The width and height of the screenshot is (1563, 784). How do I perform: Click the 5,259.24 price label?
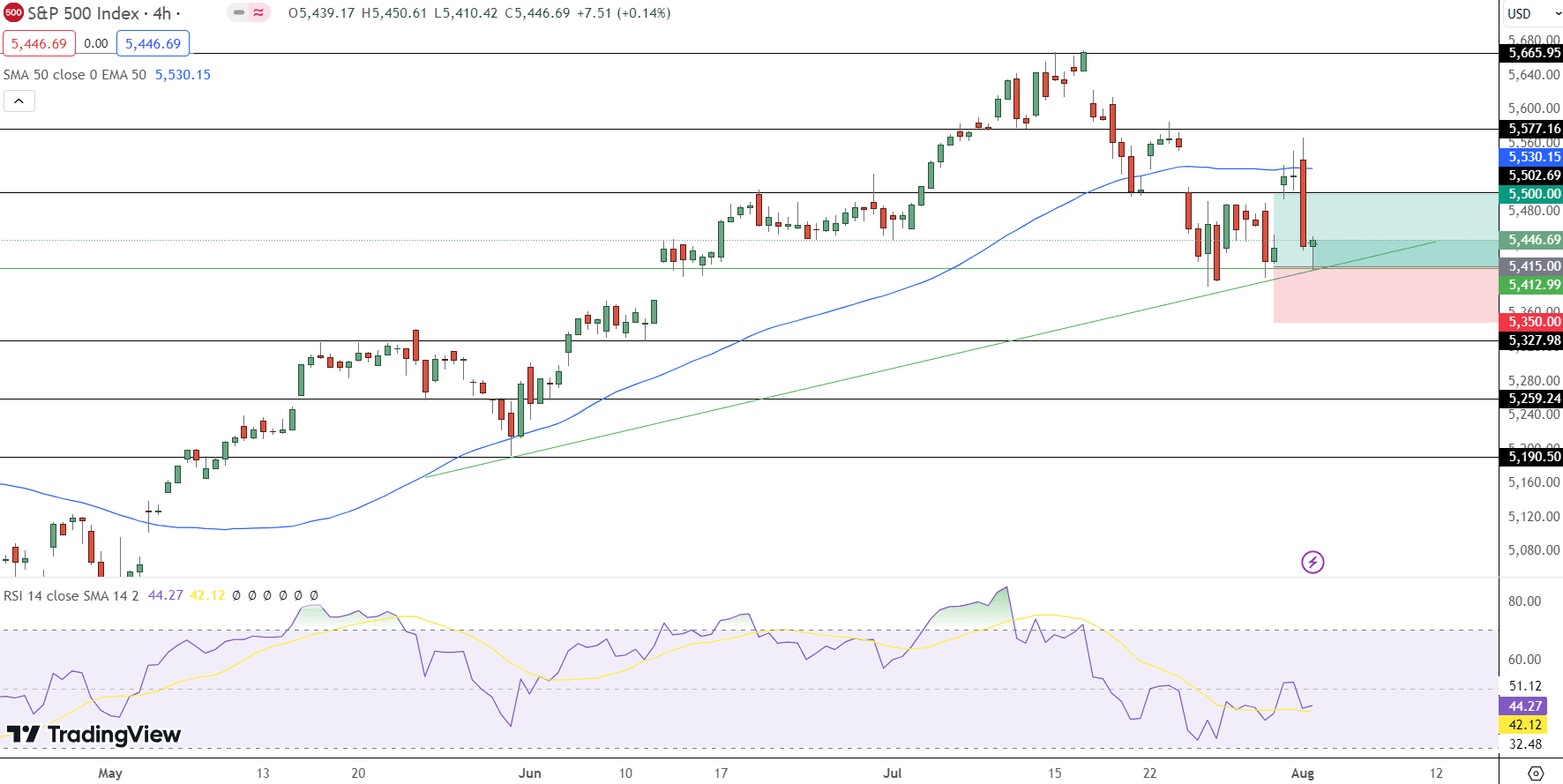(x=1531, y=399)
